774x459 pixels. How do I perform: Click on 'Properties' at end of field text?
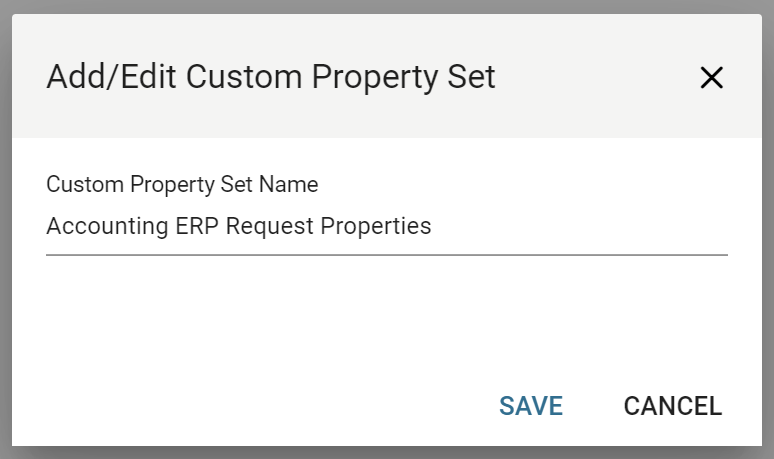(375, 227)
